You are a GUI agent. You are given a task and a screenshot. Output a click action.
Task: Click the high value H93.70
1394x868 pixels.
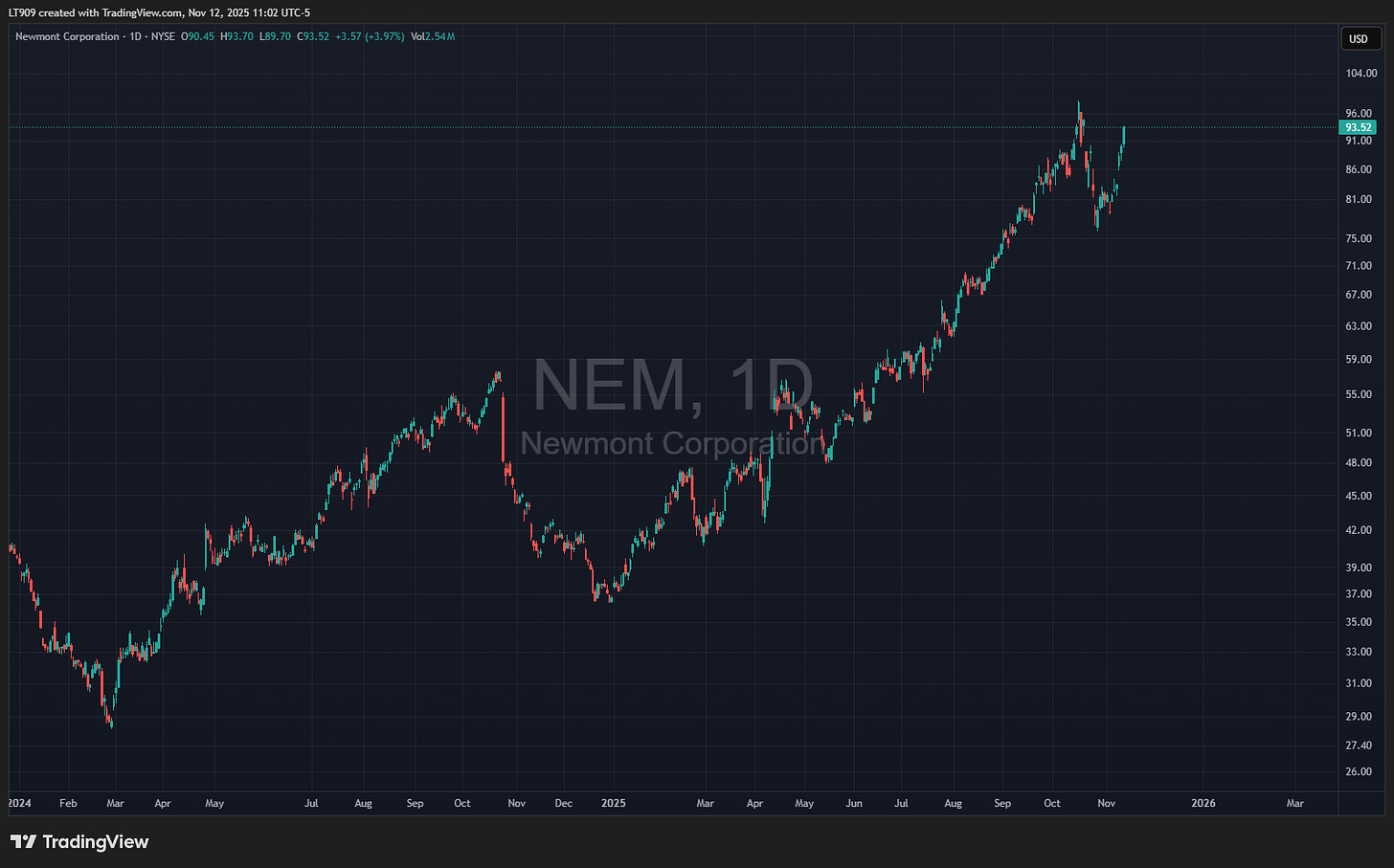236,36
